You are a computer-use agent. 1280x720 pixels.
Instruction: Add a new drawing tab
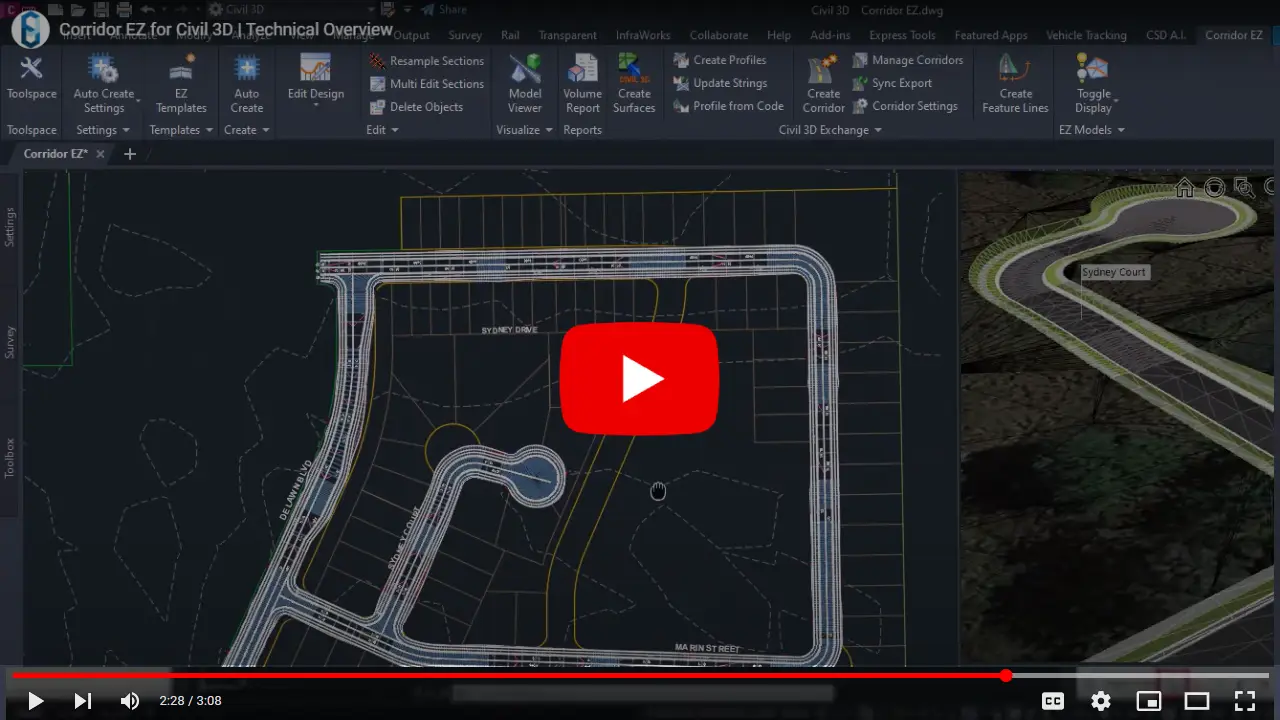[x=129, y=154]
